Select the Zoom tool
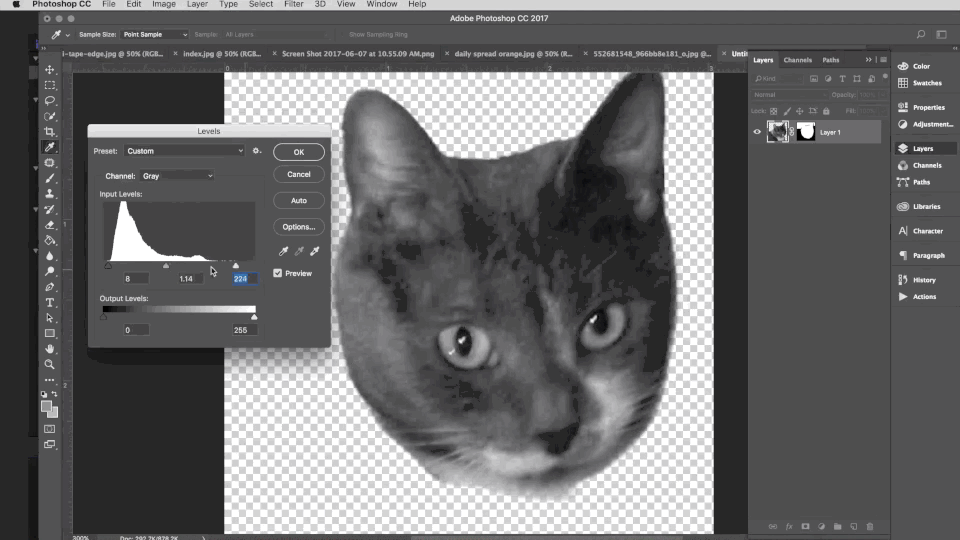The image size is (960, 540). click(50, 364)
